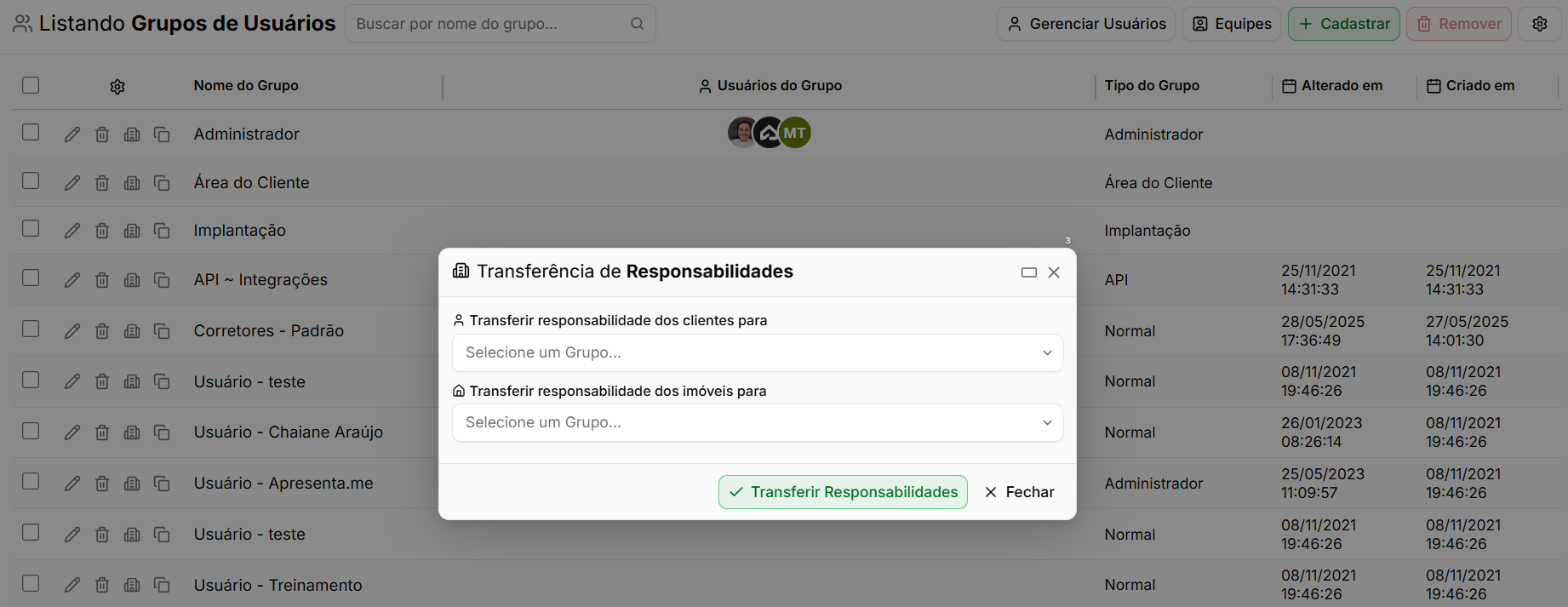Tick the checkbox for Área do Cliente
1568x607 pixels.
coord(31,180)
